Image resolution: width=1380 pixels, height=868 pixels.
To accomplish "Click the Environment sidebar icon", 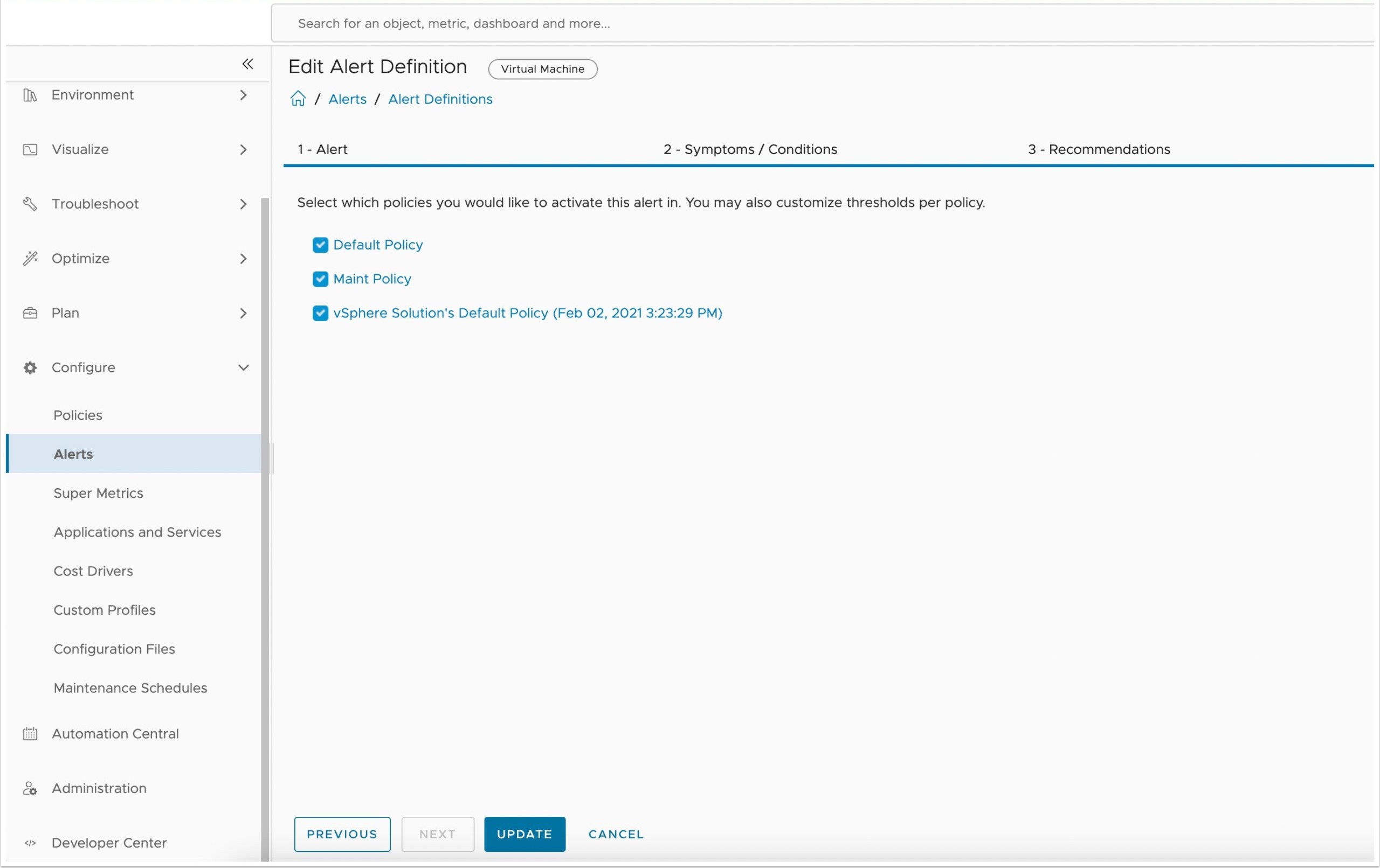I will pos(30,94).
